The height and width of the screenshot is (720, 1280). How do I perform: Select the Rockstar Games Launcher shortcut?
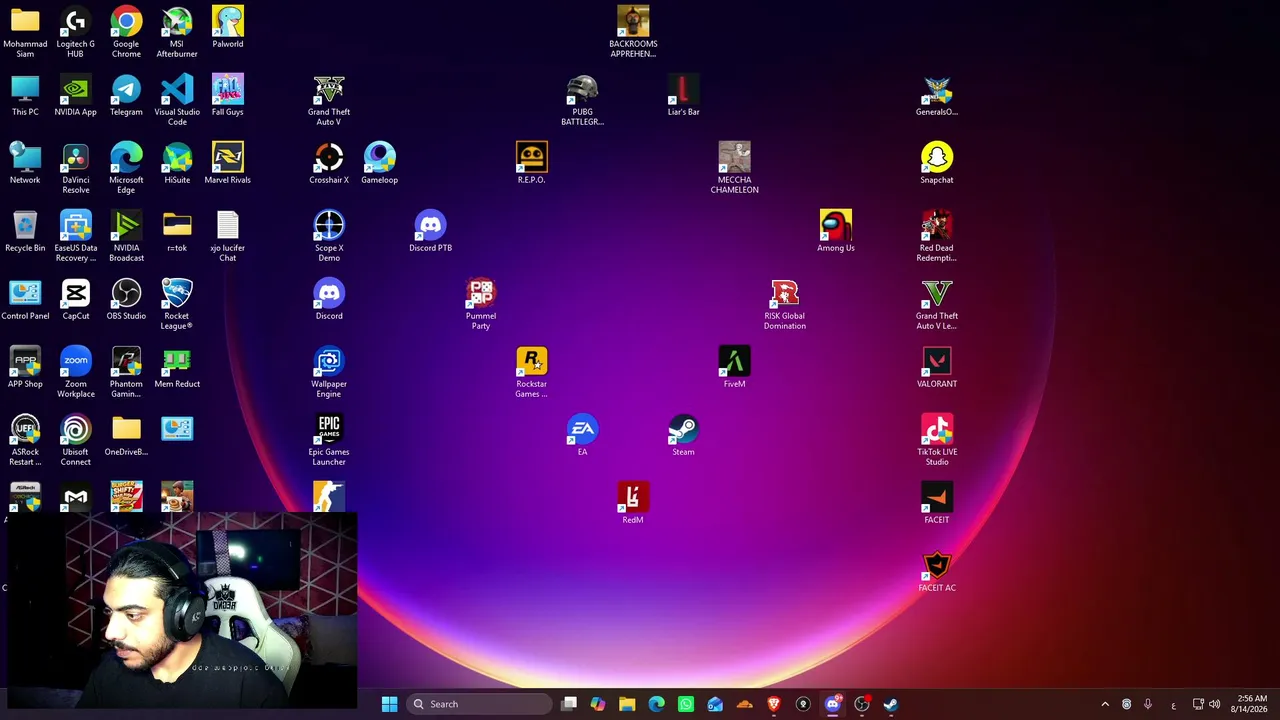tap(532, 372)
